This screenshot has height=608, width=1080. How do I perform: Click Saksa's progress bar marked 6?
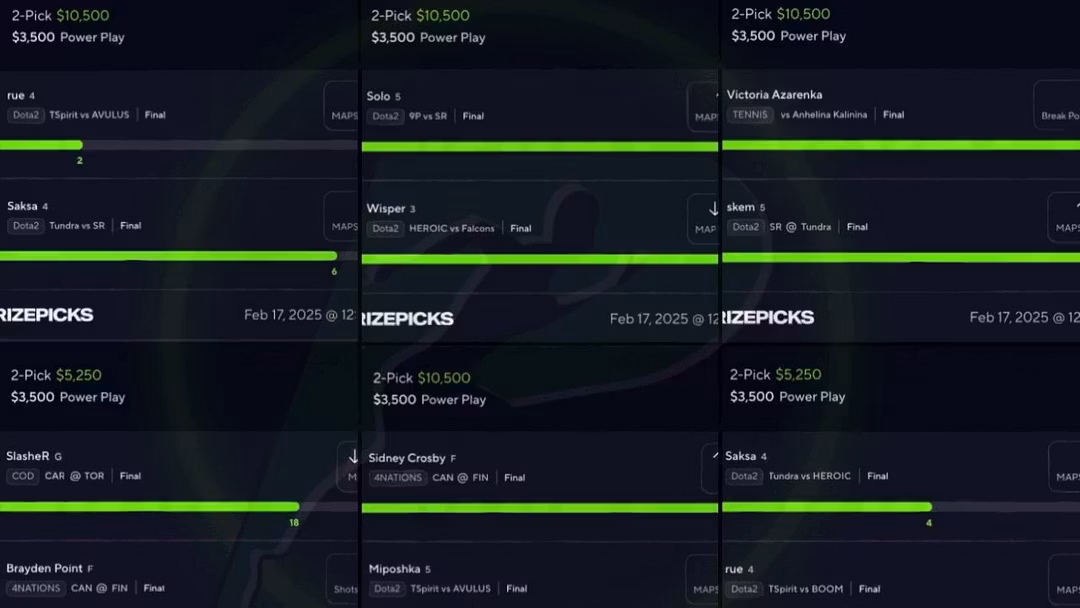(x=179, y=255)
